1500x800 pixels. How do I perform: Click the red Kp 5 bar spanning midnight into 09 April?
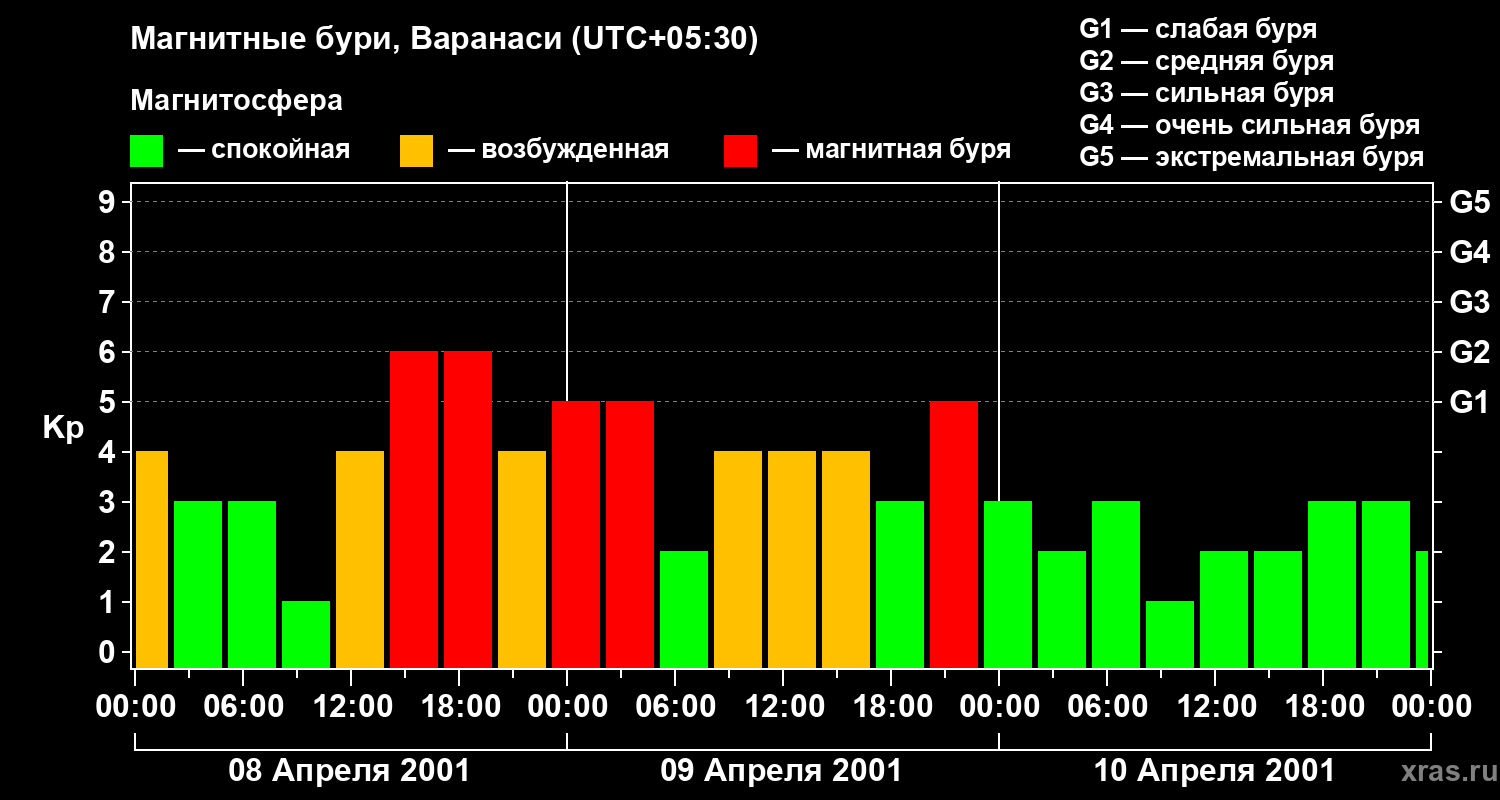tap(576, 534)
